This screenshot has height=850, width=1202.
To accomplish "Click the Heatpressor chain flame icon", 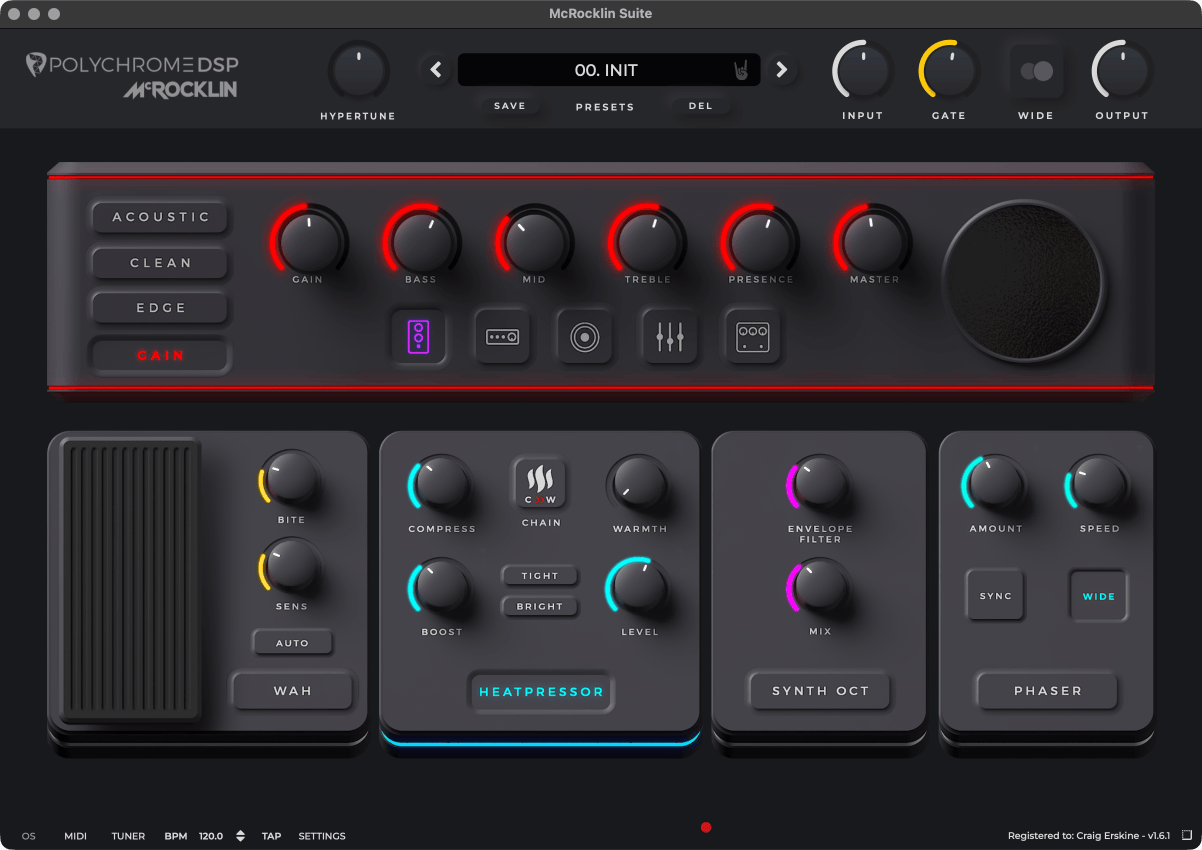I will pyautogui.click(x=541, y=484).
